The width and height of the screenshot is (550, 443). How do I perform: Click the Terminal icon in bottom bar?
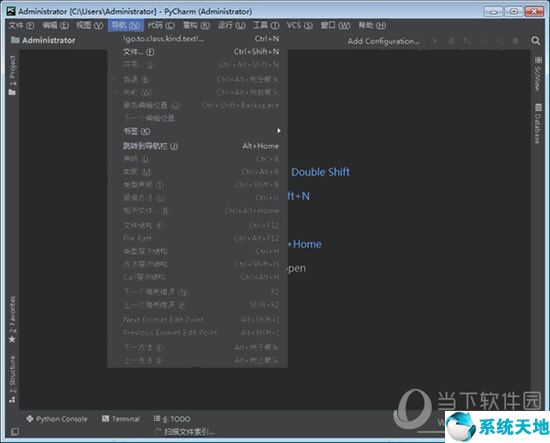point(105,418)
